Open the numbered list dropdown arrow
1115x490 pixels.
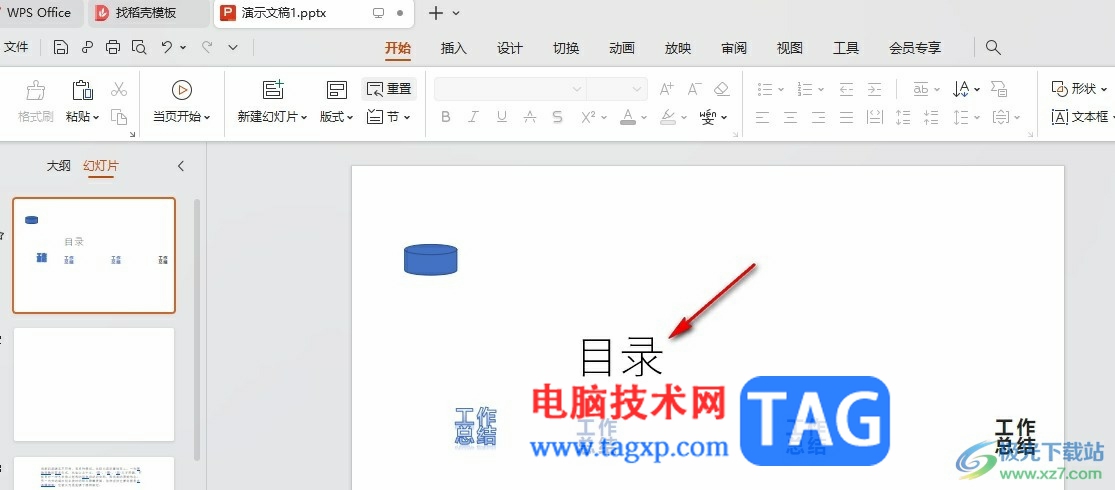pyautogui.click(x=821, y=90)
